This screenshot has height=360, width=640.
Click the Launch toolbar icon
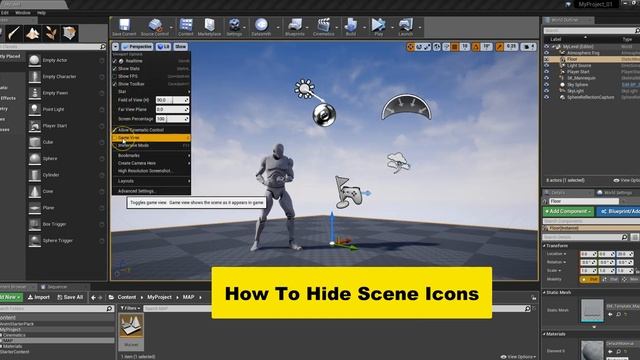405,25
